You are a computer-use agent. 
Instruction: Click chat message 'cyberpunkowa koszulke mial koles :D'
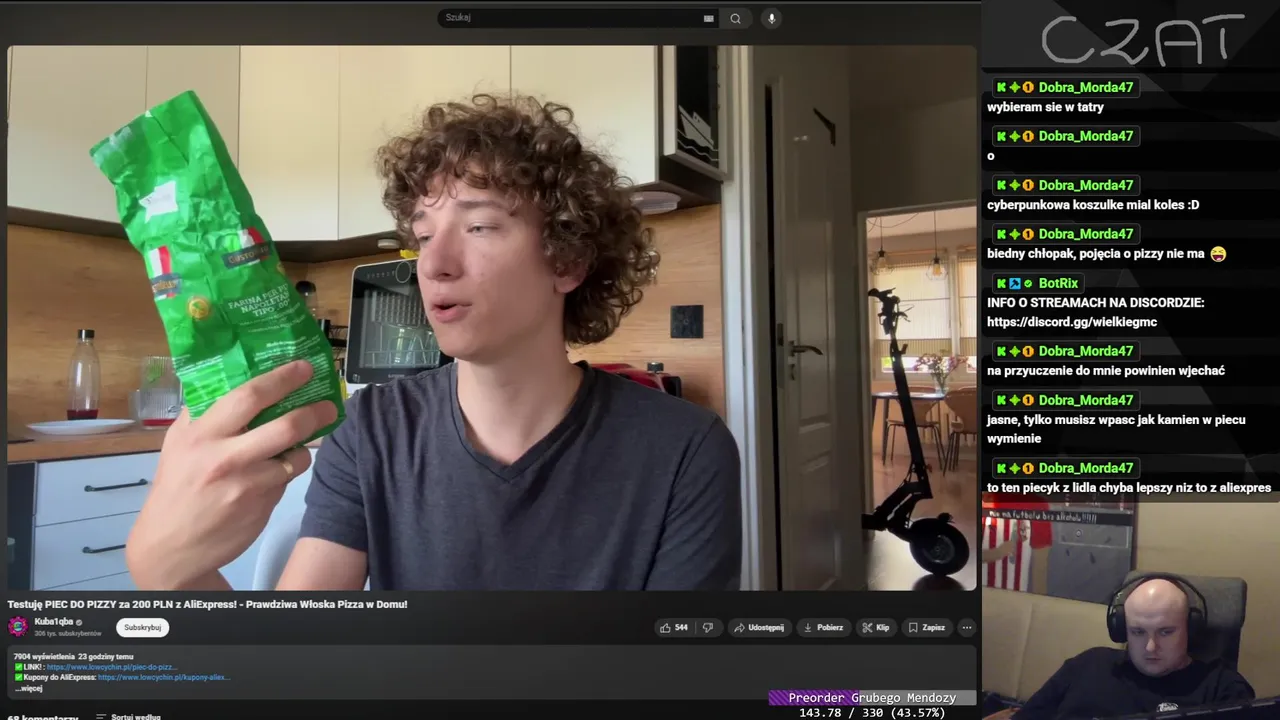pos(1093,205)
